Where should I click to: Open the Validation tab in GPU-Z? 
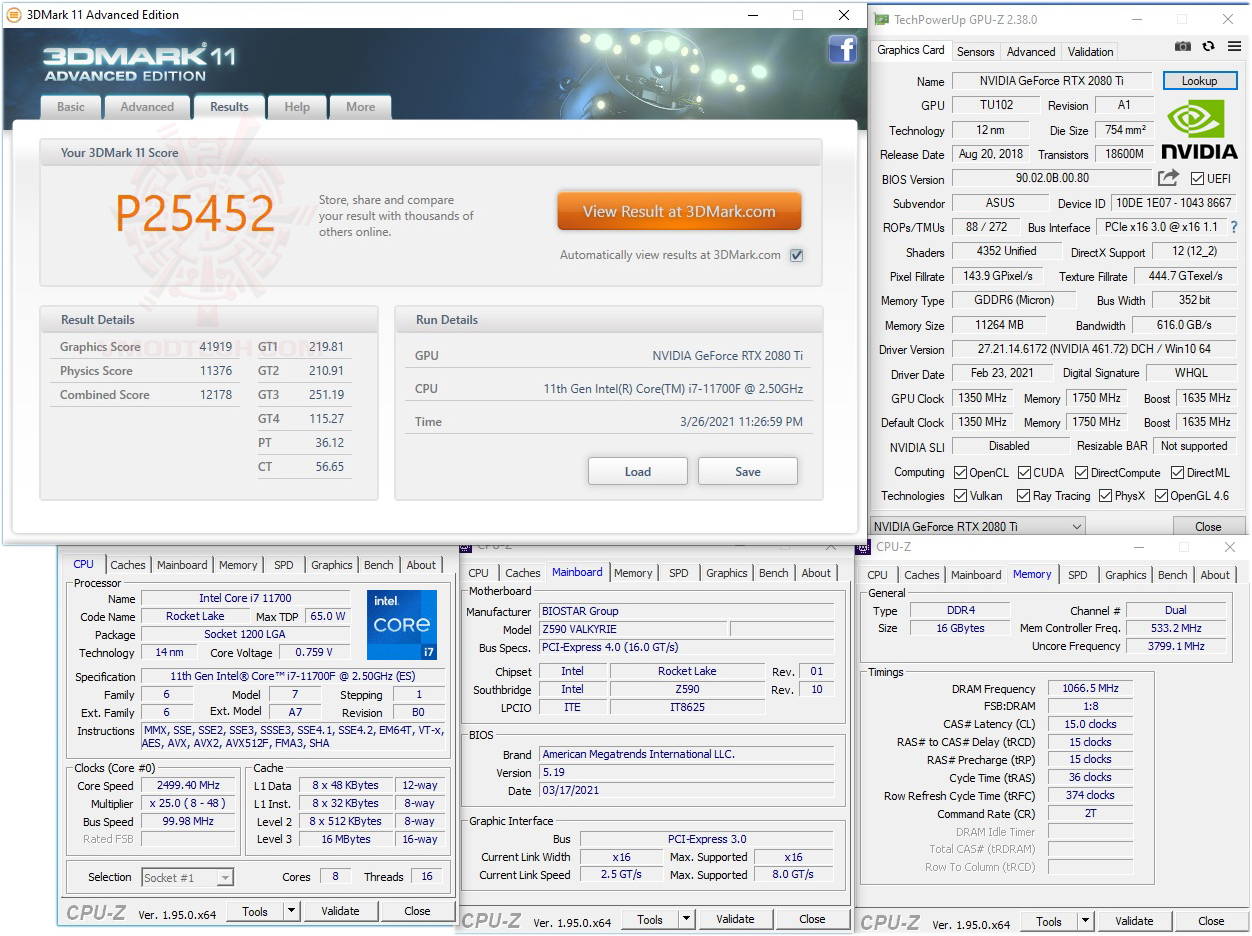coord(1090,52)
